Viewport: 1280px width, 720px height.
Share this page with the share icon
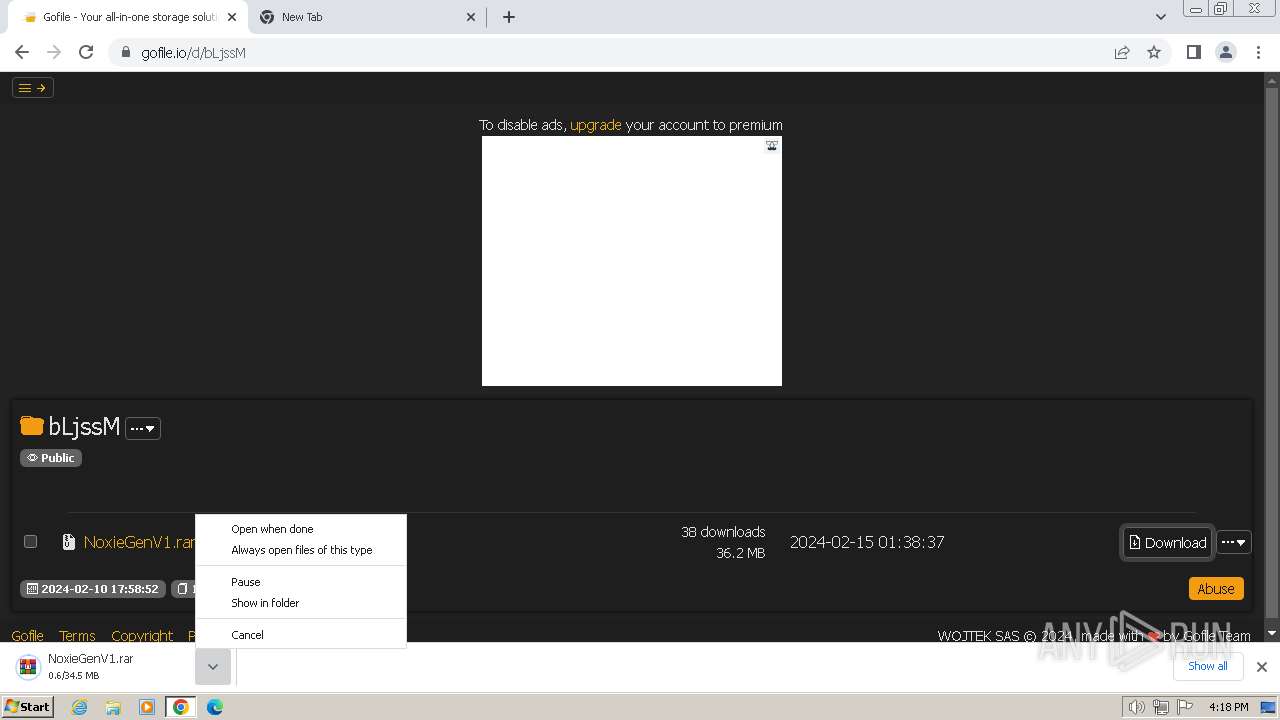tap(1122, 52)
